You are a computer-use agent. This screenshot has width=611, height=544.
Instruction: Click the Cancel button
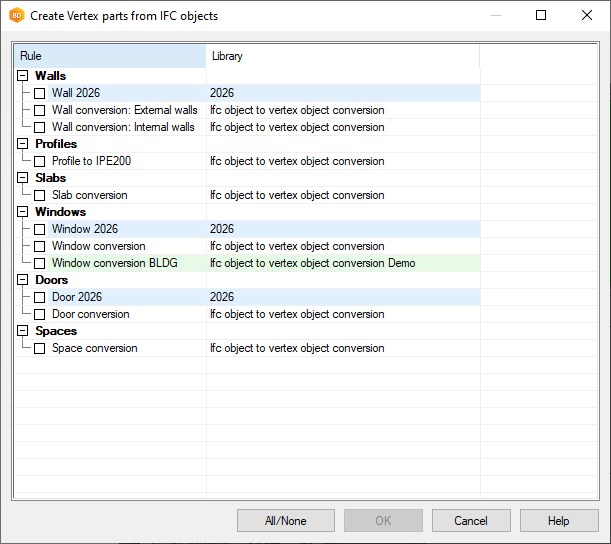(471, 521)
